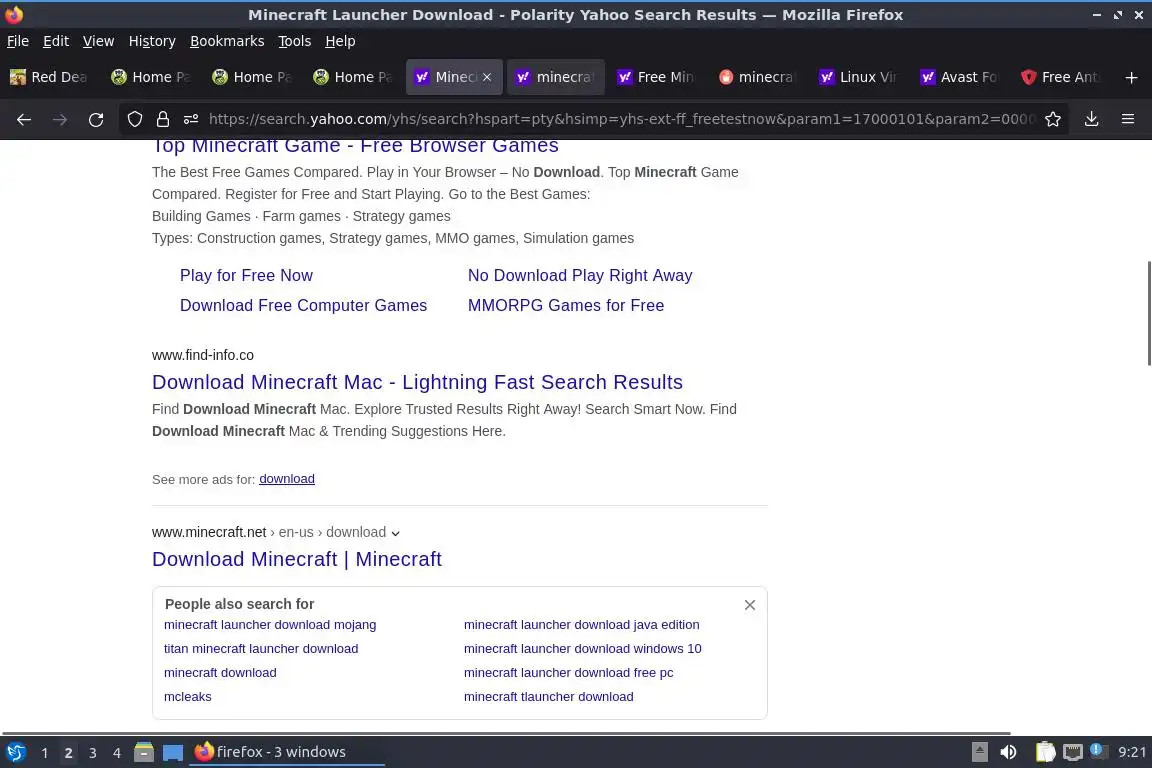Screen dimensions: 1152x768
Task: Search titan minecraft launcher download suggestion
Action: coord(261,649)
